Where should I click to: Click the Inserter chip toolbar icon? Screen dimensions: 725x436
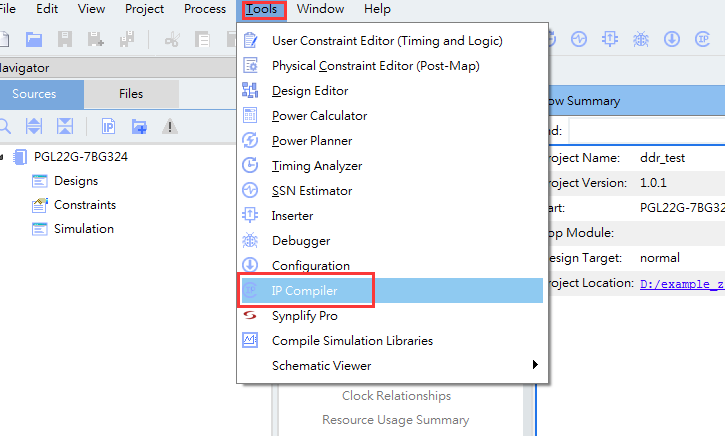[x=609, y=39]
